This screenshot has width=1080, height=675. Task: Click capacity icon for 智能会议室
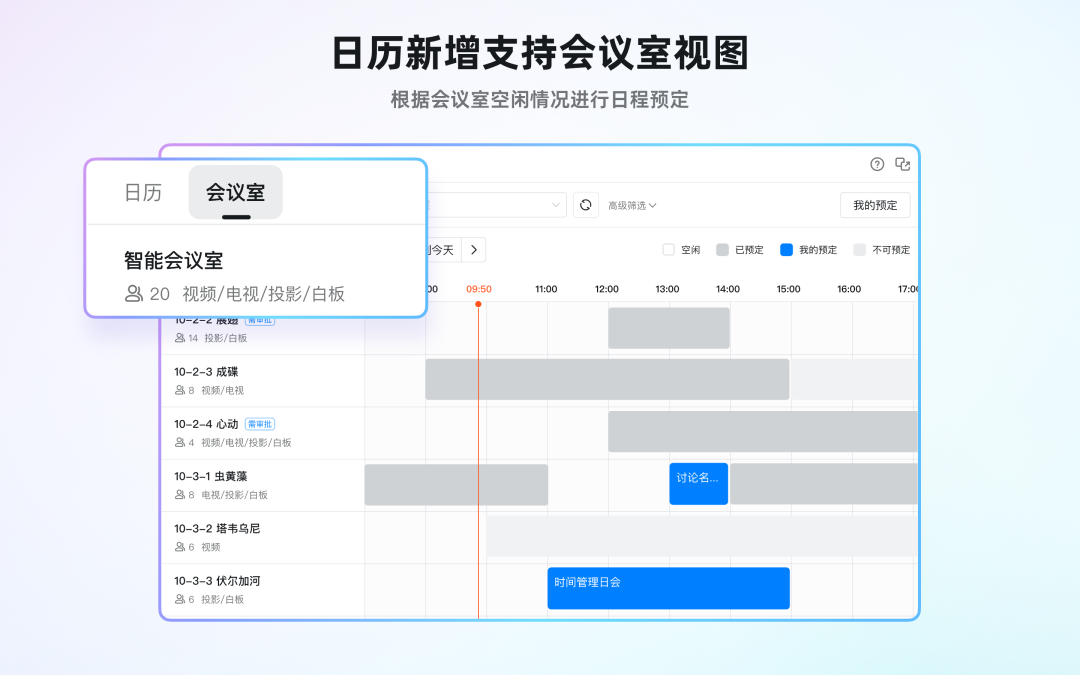pos(134,294)
